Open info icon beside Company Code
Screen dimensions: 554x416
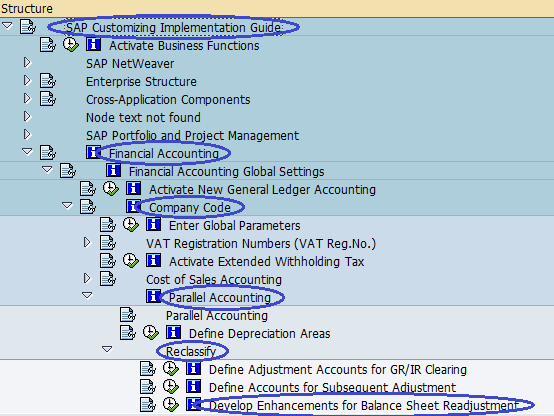tap(133, 207)
